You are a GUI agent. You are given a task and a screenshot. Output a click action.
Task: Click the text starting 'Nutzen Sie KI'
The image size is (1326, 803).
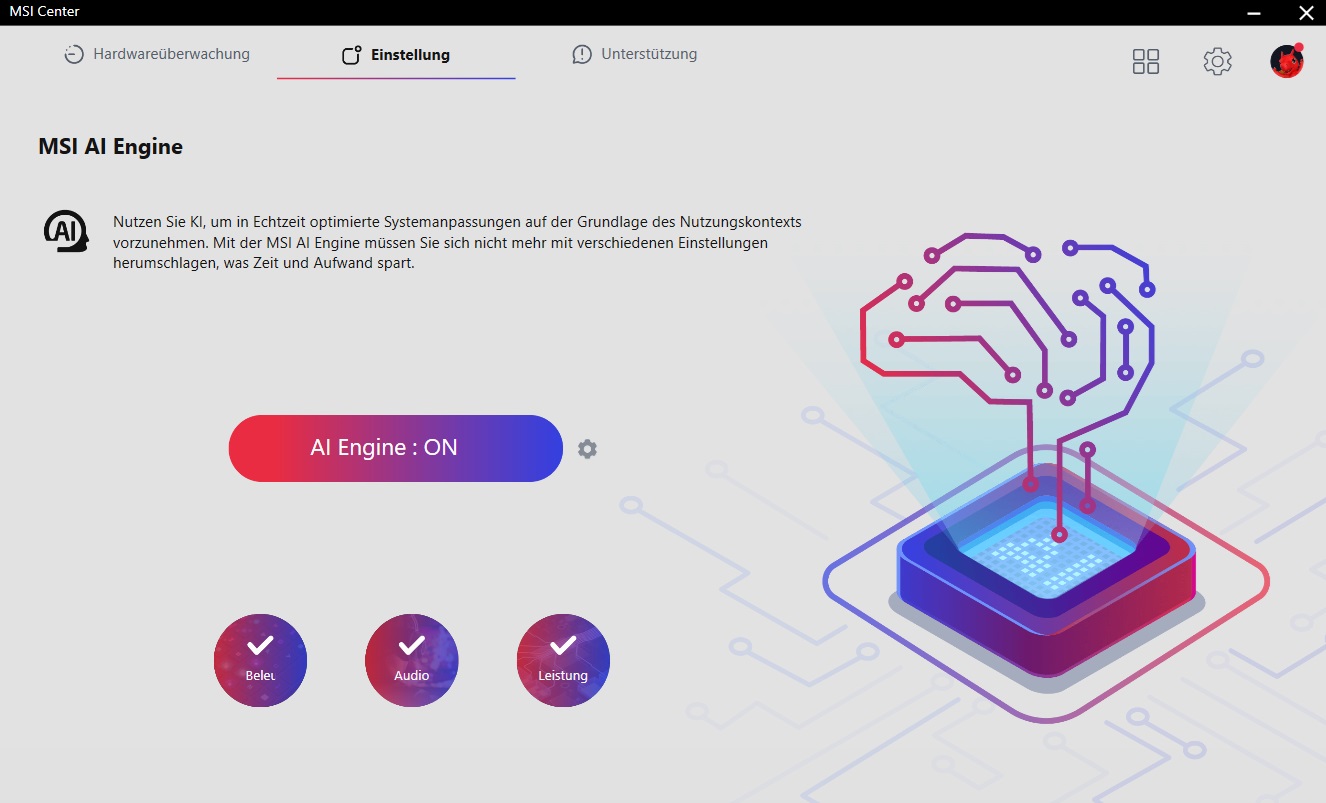(458, 243)
